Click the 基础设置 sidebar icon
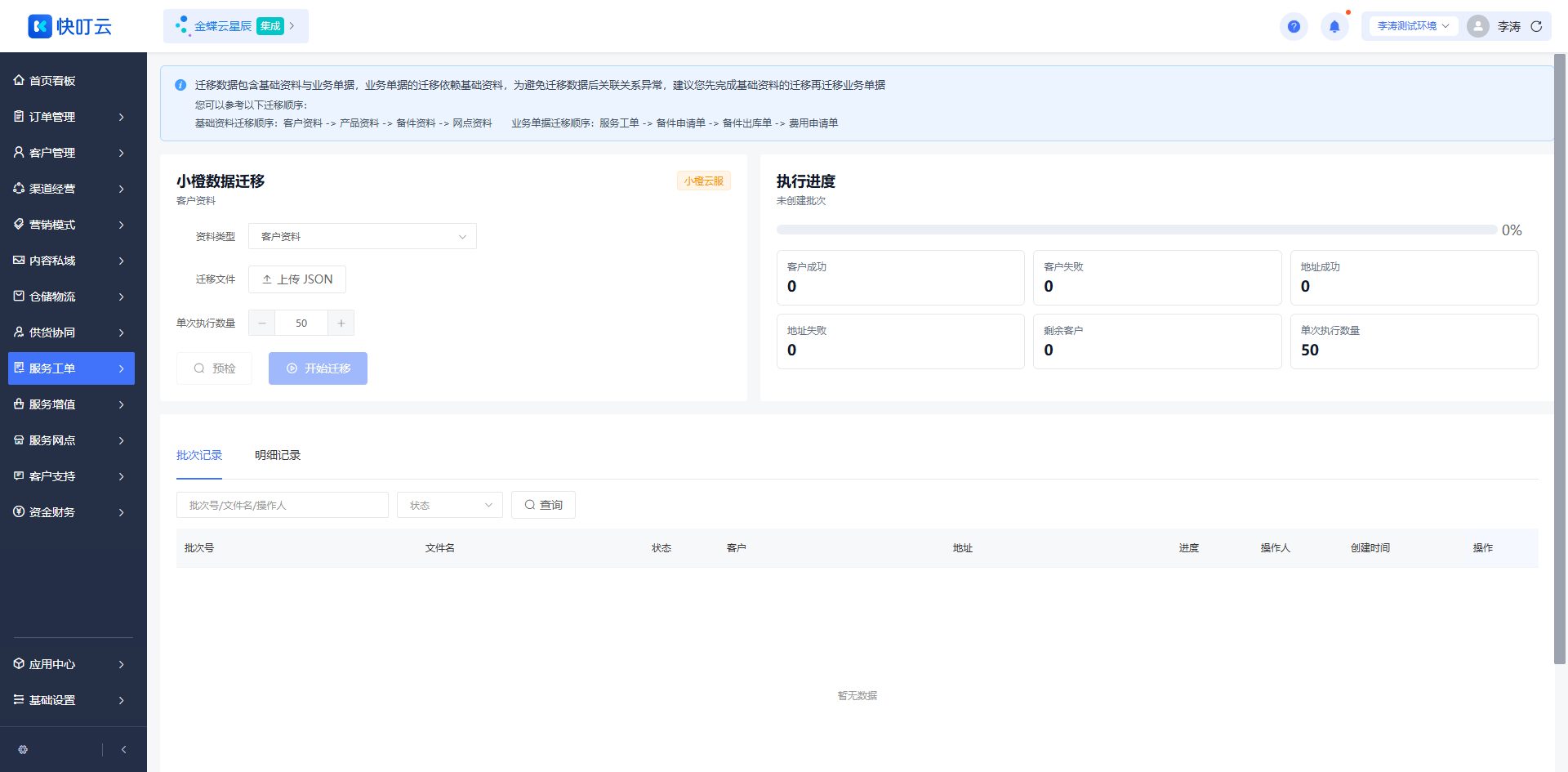 19,699
